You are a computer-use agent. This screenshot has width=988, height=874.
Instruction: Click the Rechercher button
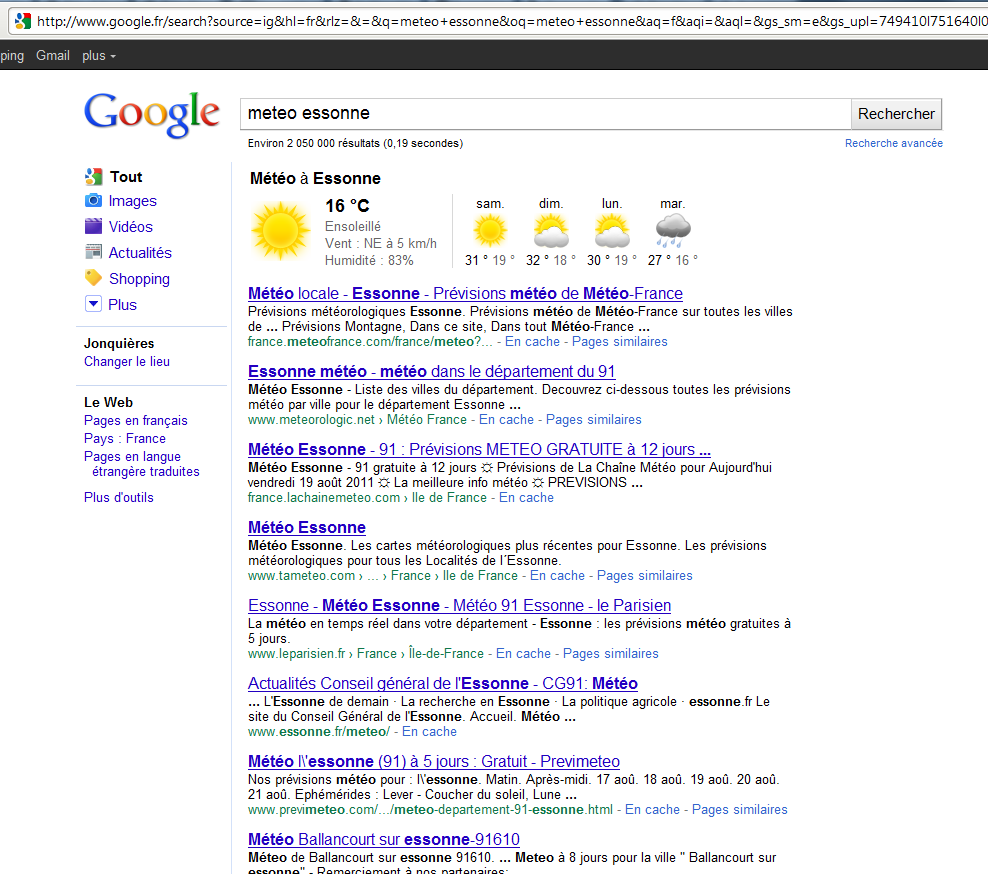(896, 114)
